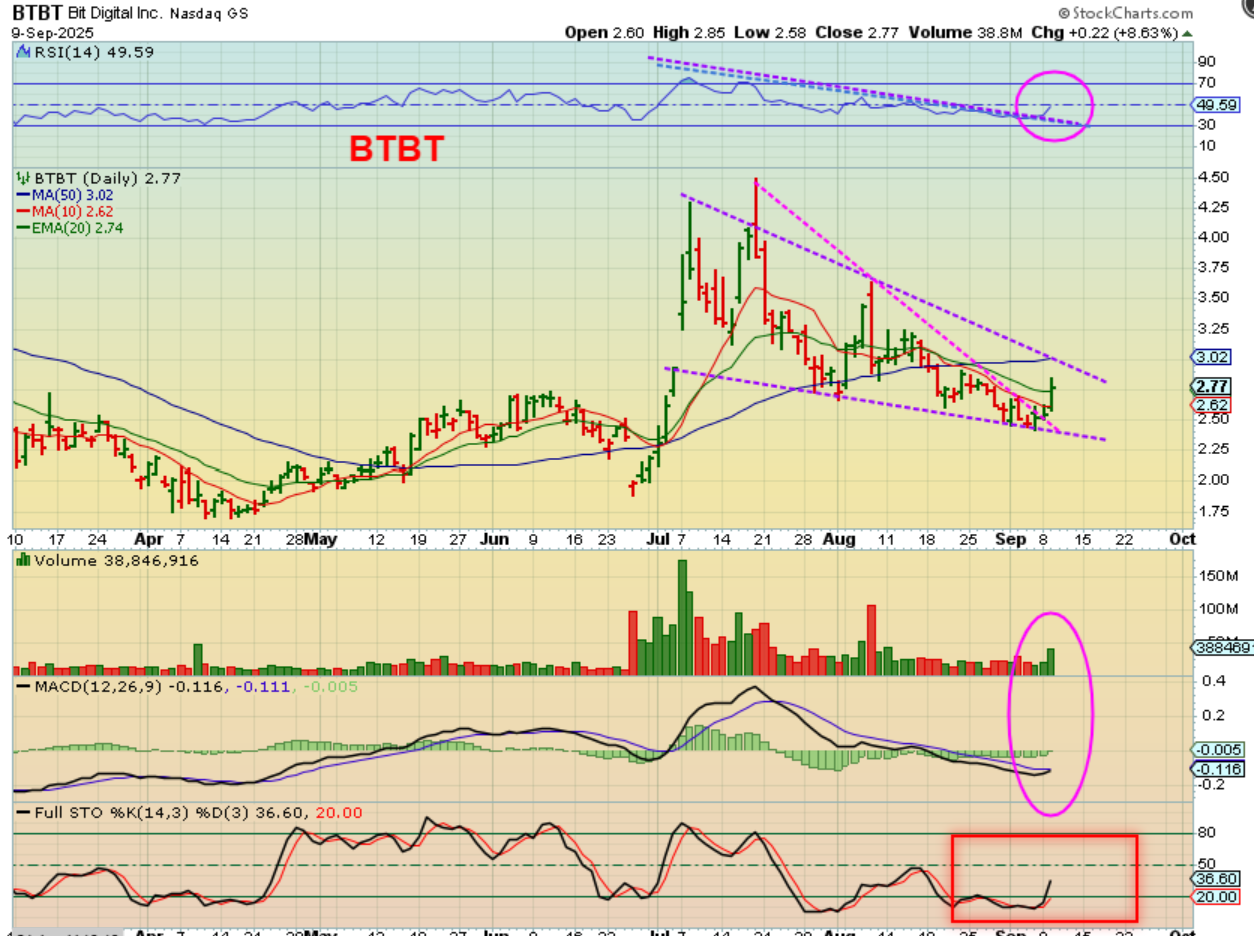Click the green up arrow beside Chg

point(1187,33)
